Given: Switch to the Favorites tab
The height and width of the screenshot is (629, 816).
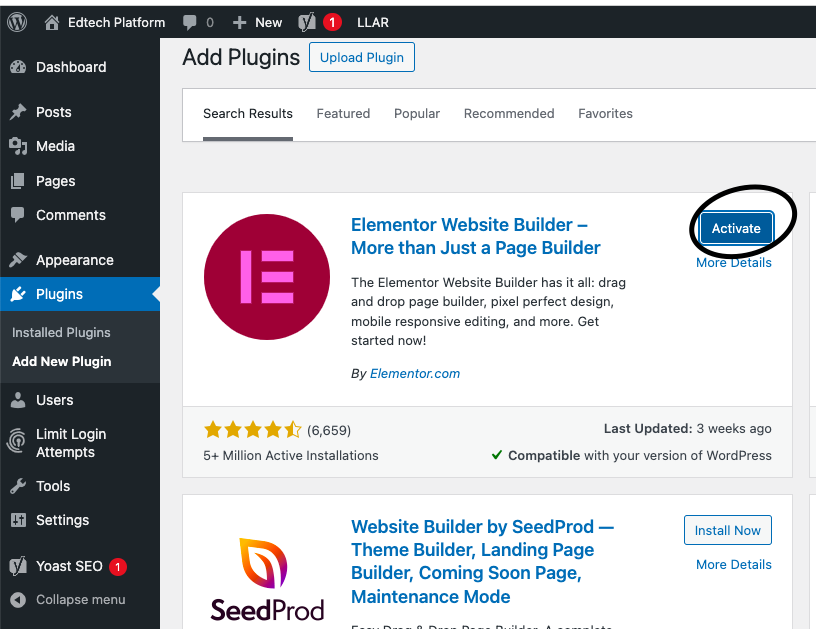Looking at the screenshot, I should click(x=605, y=113).
